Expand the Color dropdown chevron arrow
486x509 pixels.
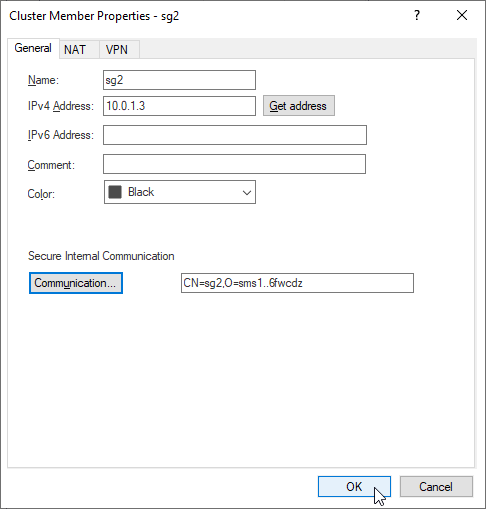[247, 193]
